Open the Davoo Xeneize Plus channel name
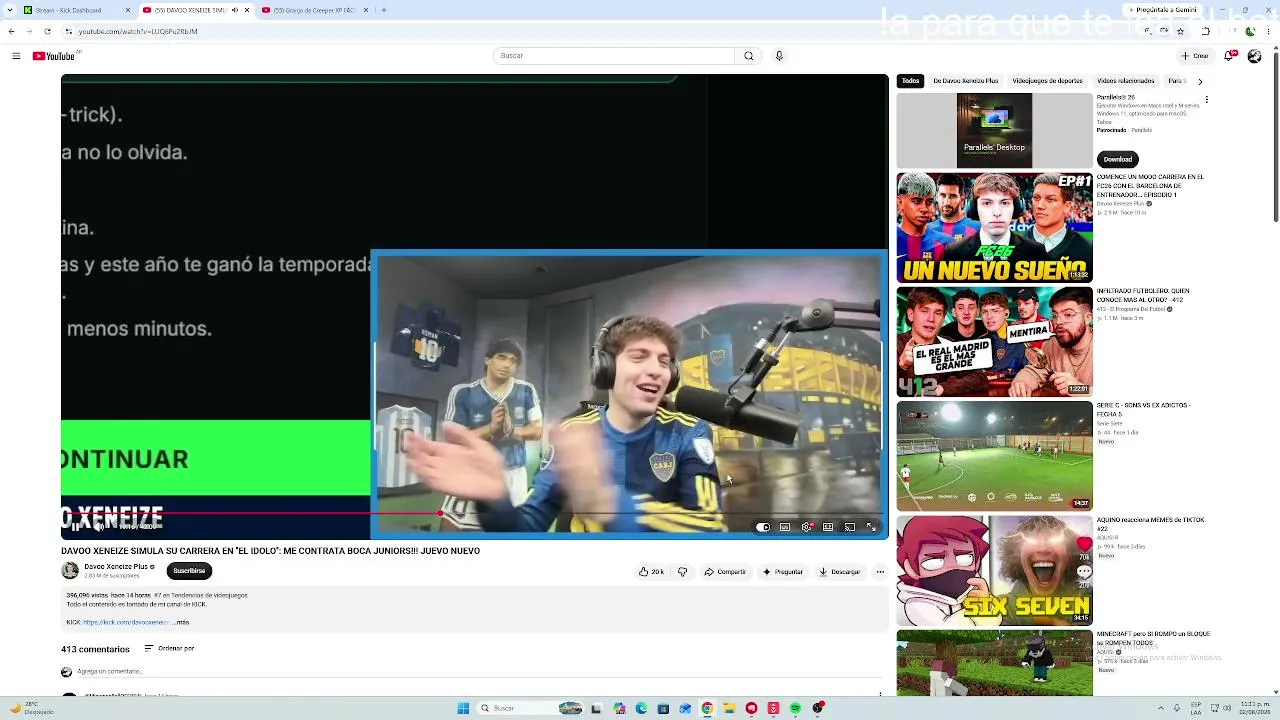The width and height of the screenshot is (1280, 720). click(116, 566)
